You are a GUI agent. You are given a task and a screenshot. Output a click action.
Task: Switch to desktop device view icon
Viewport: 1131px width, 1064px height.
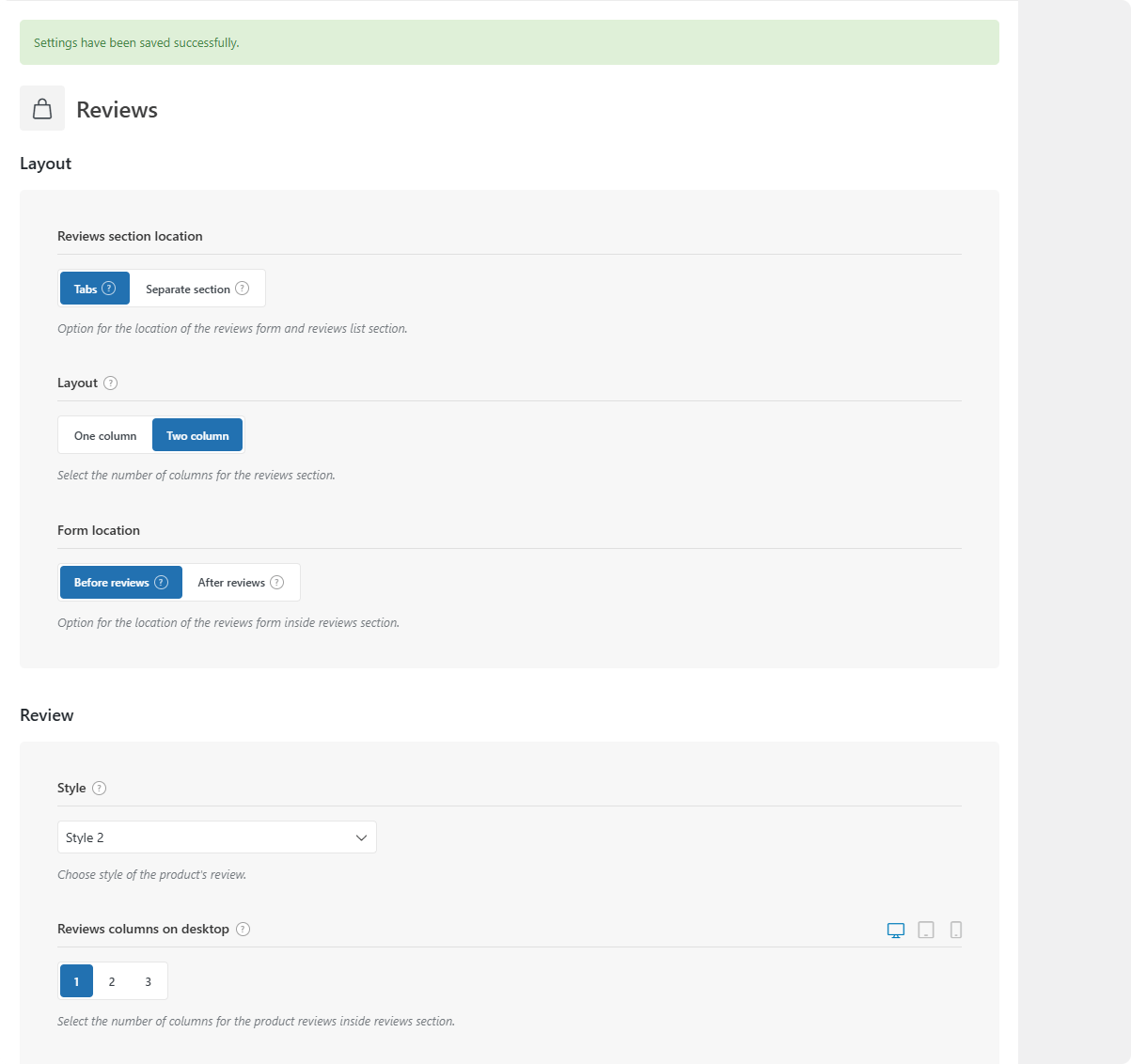click(896, 930)
